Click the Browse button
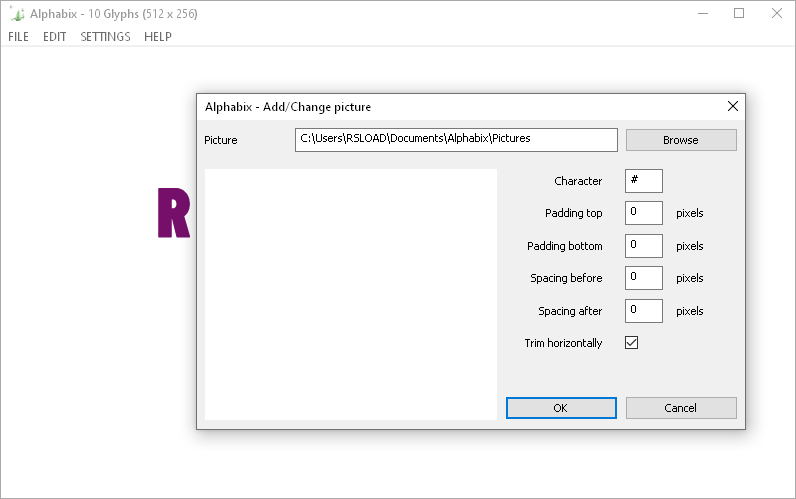796x499 pixels. point(681,140)
